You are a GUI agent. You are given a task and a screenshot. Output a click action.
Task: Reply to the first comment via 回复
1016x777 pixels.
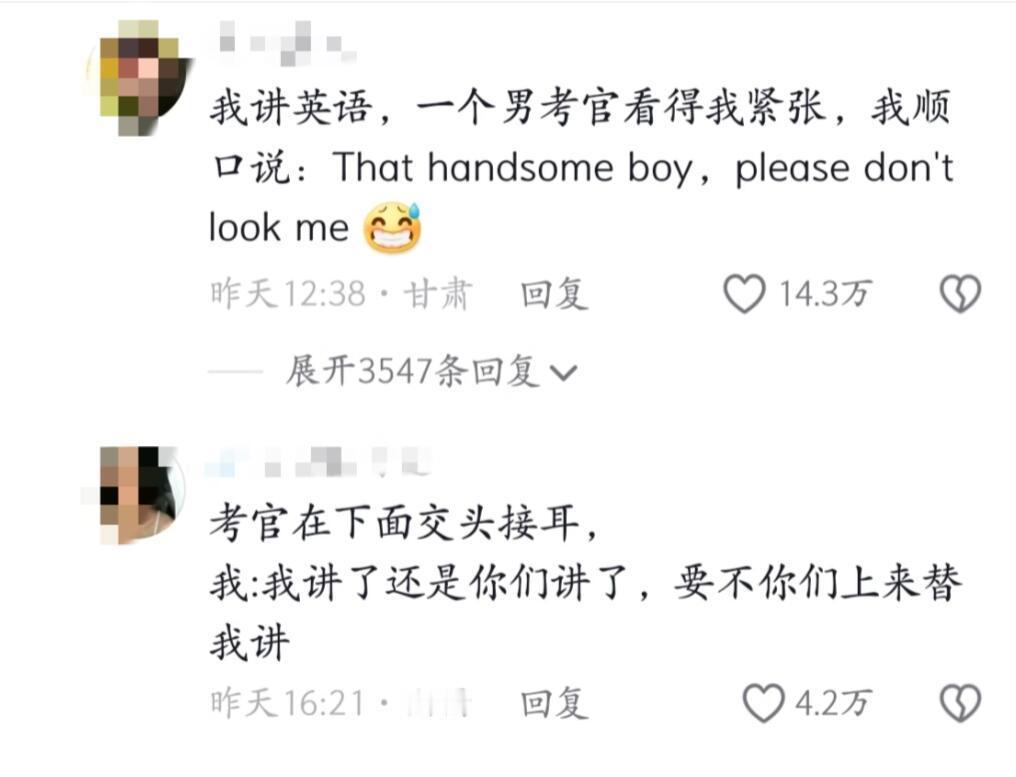click(554, 294)
